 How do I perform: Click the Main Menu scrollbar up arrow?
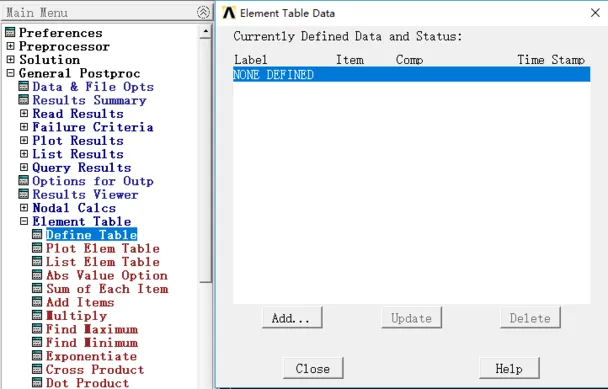click(206, 32)
